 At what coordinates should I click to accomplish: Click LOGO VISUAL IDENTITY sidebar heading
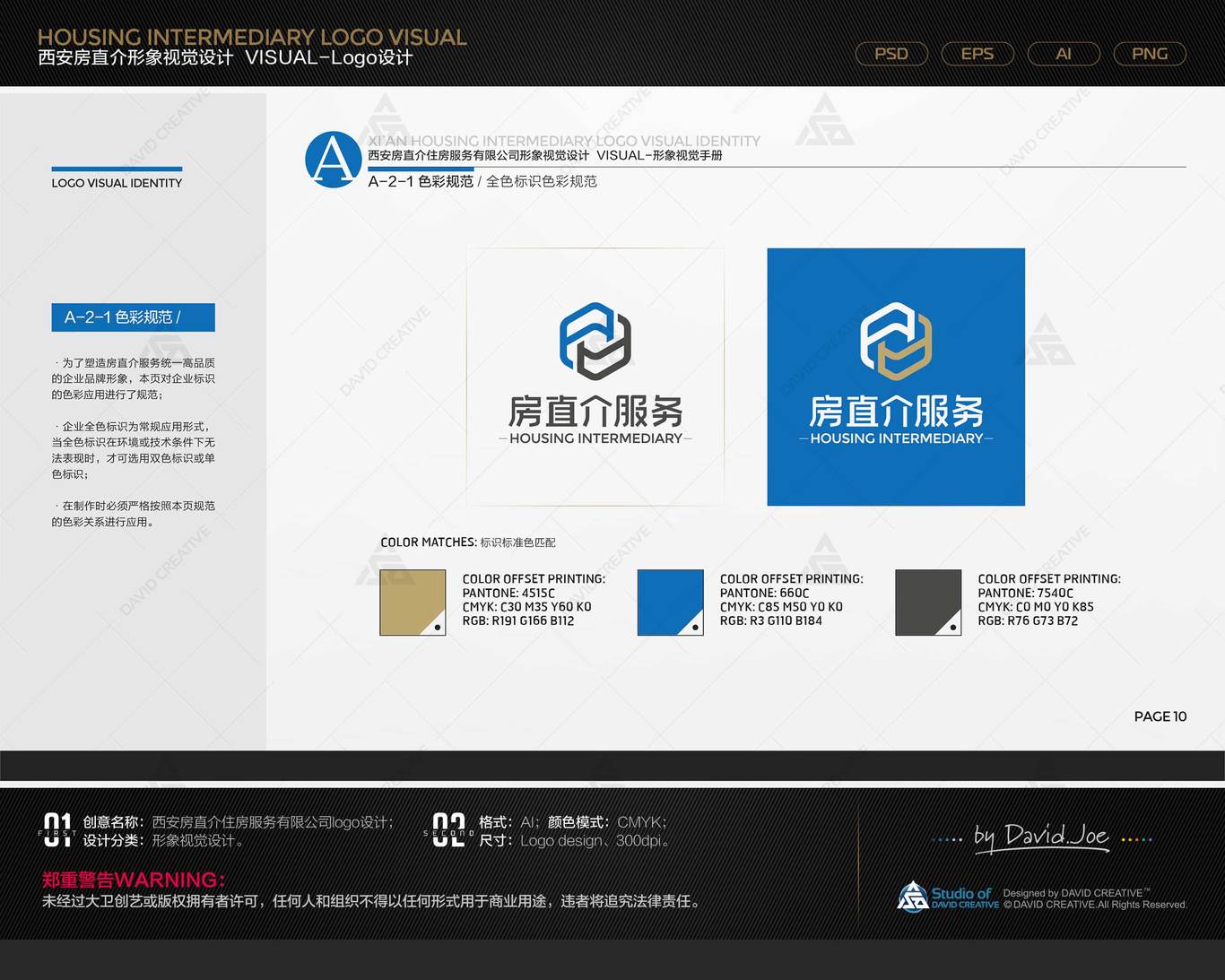pos(117,183)
